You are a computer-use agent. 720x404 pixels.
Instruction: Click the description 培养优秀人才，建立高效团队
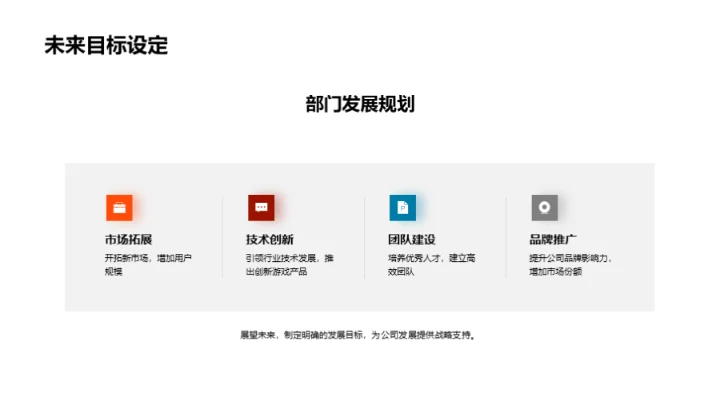click(432, 265)
